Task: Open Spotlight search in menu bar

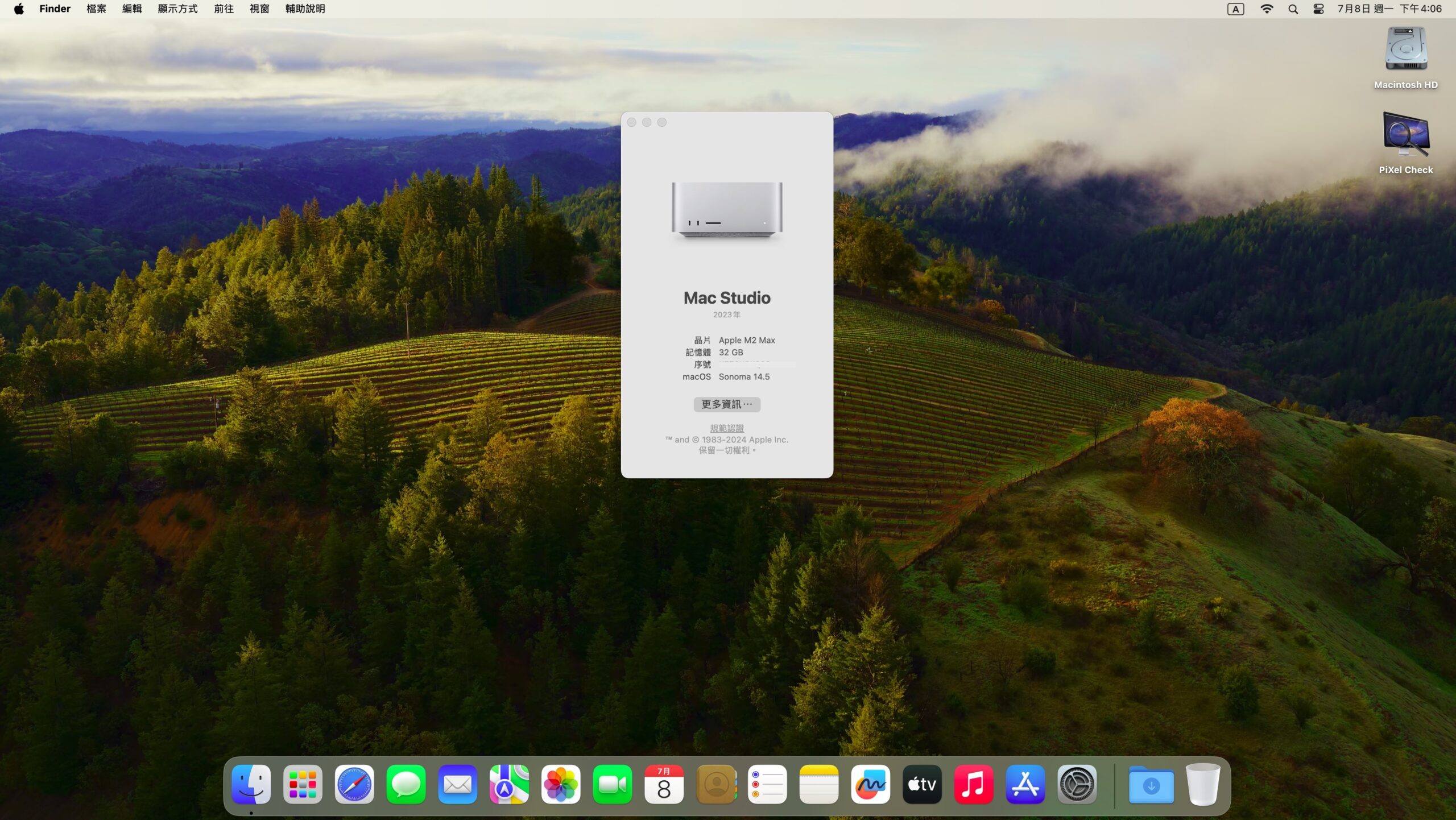Action: coord(1293,9)
